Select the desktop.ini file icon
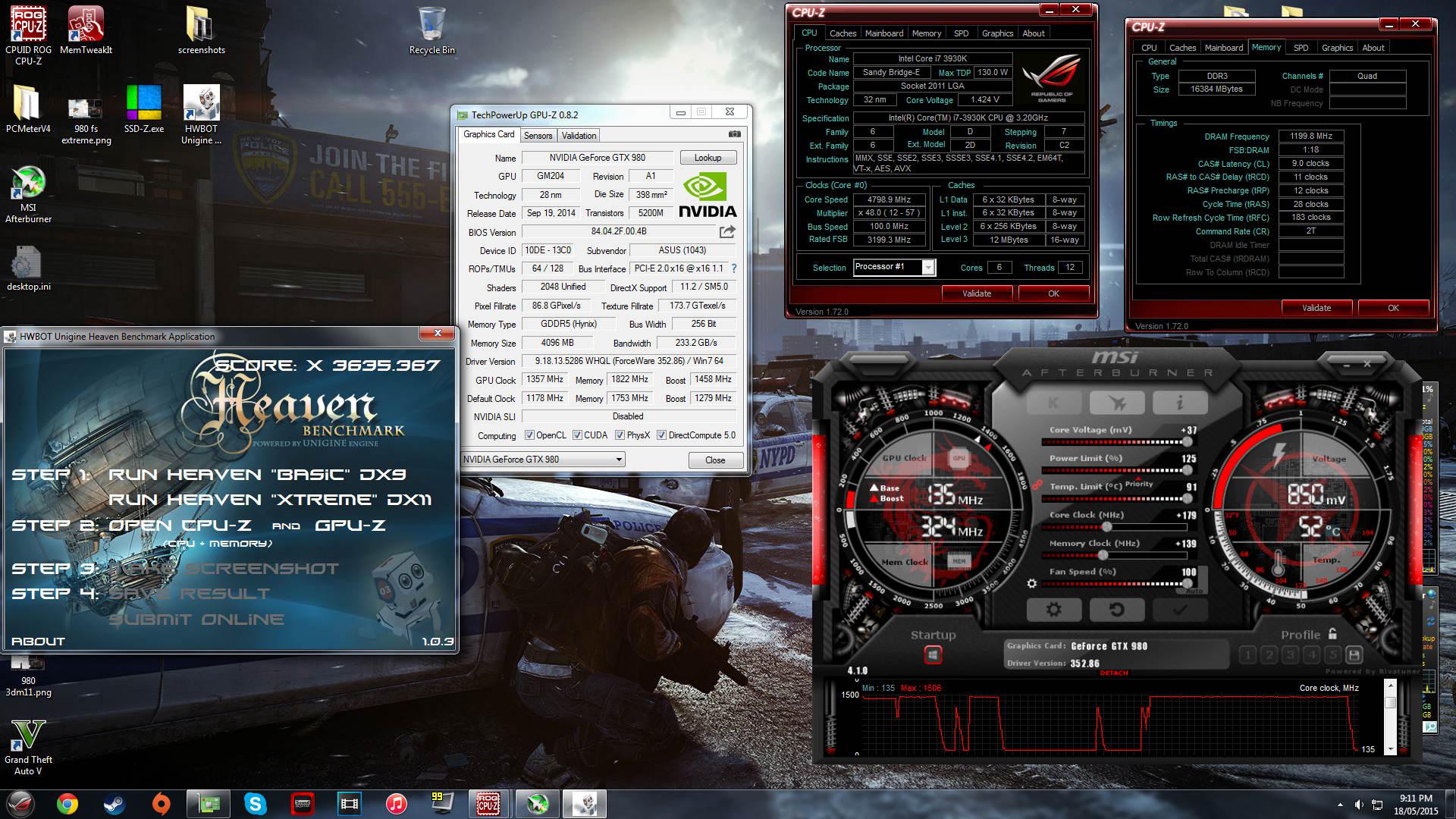Viewport: 1456px width, 819px height. tap(28, 268)
